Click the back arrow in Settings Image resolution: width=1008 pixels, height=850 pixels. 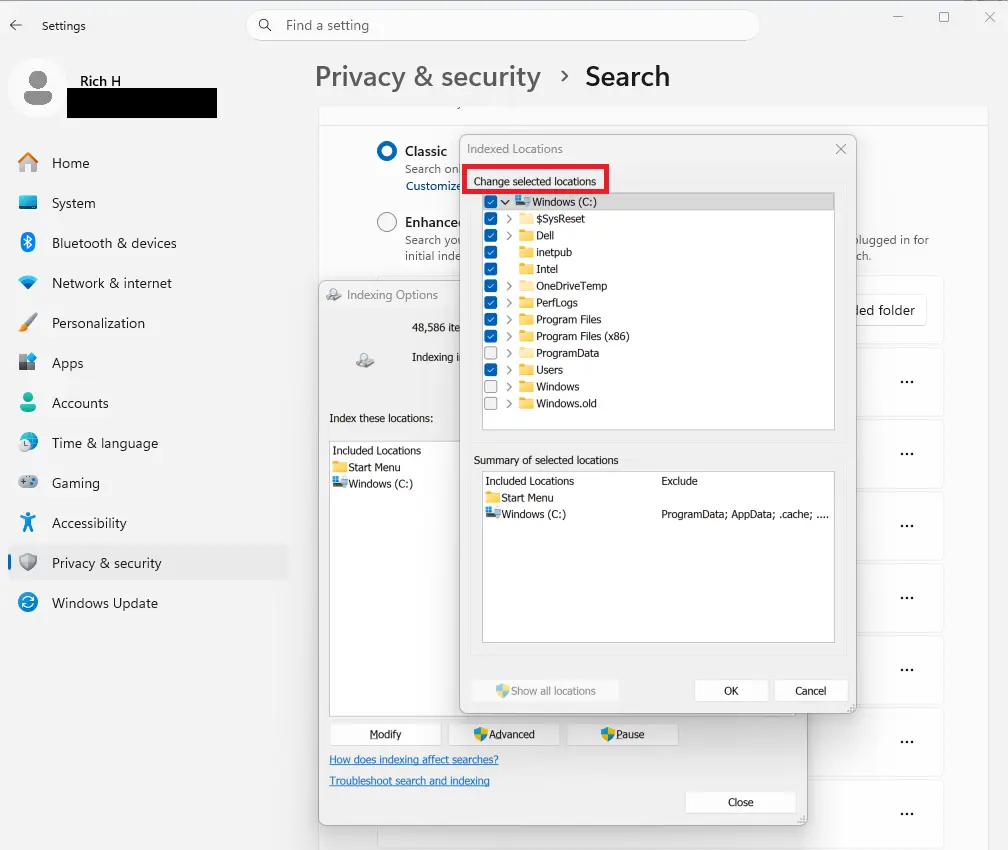coord(16,25)
